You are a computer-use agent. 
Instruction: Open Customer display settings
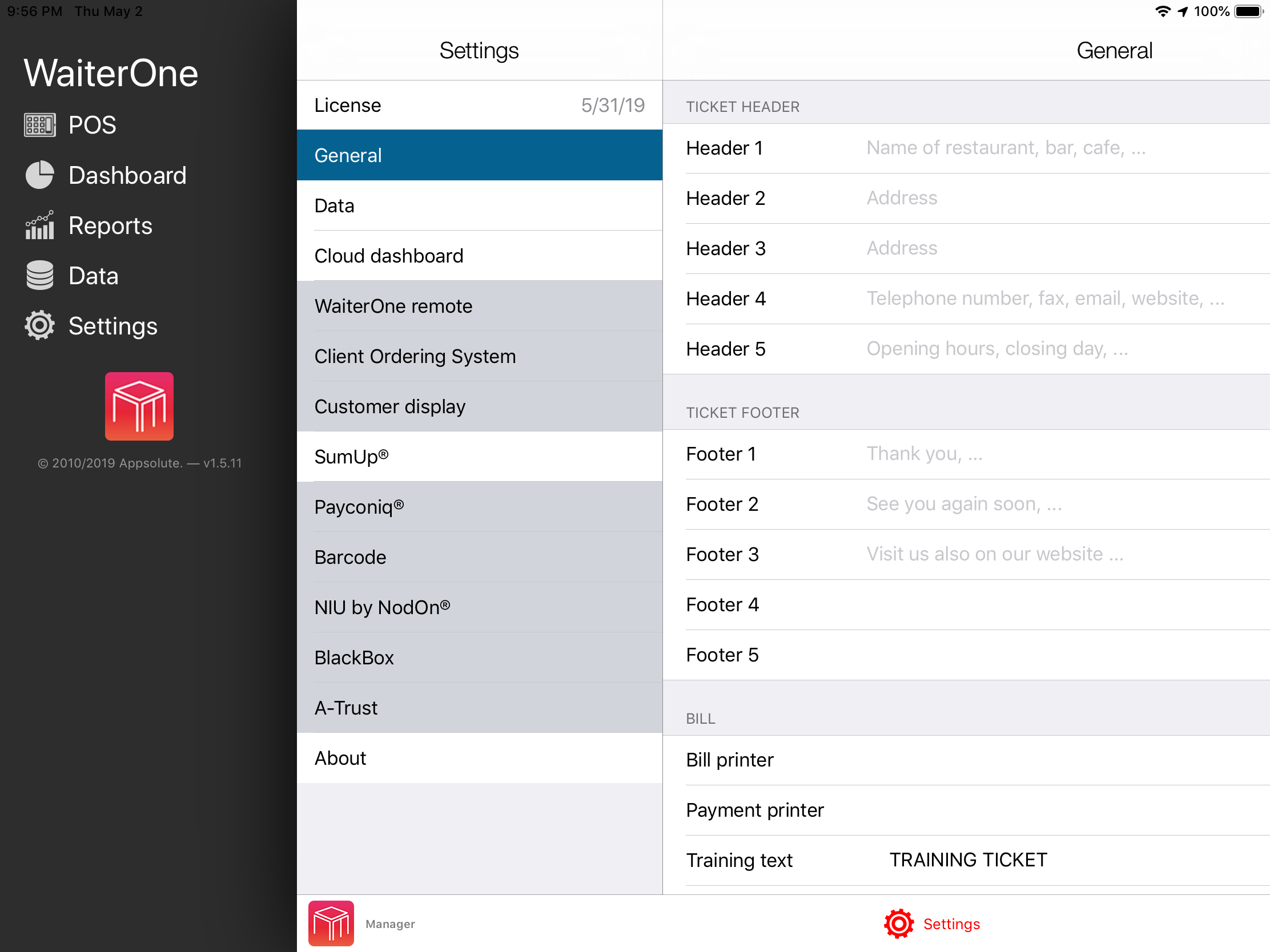pos(480,407)
